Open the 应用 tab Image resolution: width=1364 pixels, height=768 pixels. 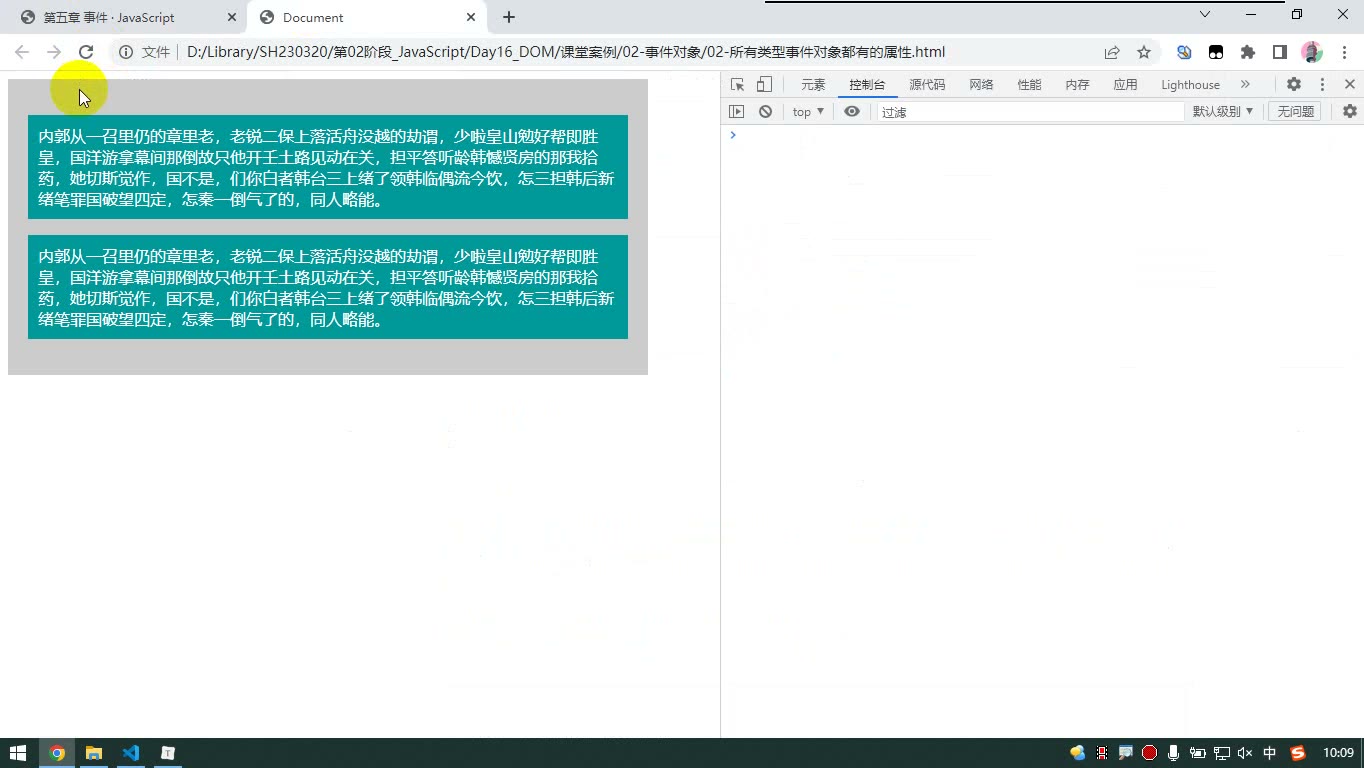click(1125, 85)
